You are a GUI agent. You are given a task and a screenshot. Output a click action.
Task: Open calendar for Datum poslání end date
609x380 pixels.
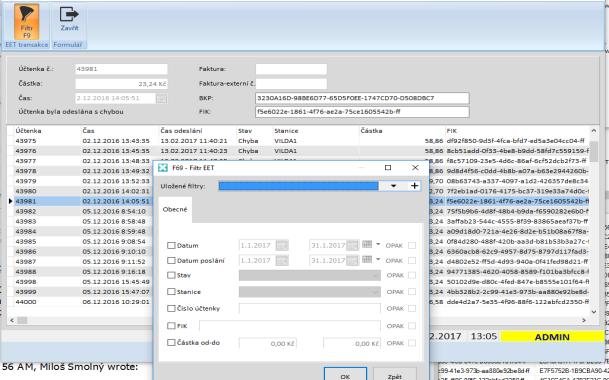pyautogui.click(x=352, y=260)
